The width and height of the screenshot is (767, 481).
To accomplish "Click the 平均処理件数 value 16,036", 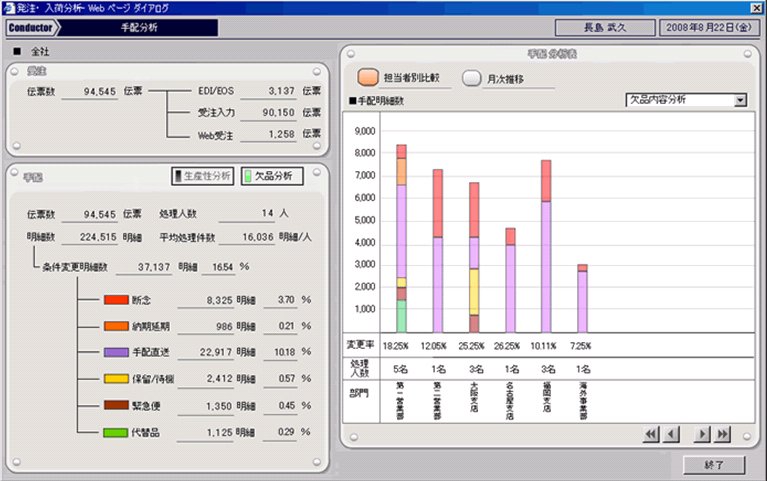I will 258,237.
